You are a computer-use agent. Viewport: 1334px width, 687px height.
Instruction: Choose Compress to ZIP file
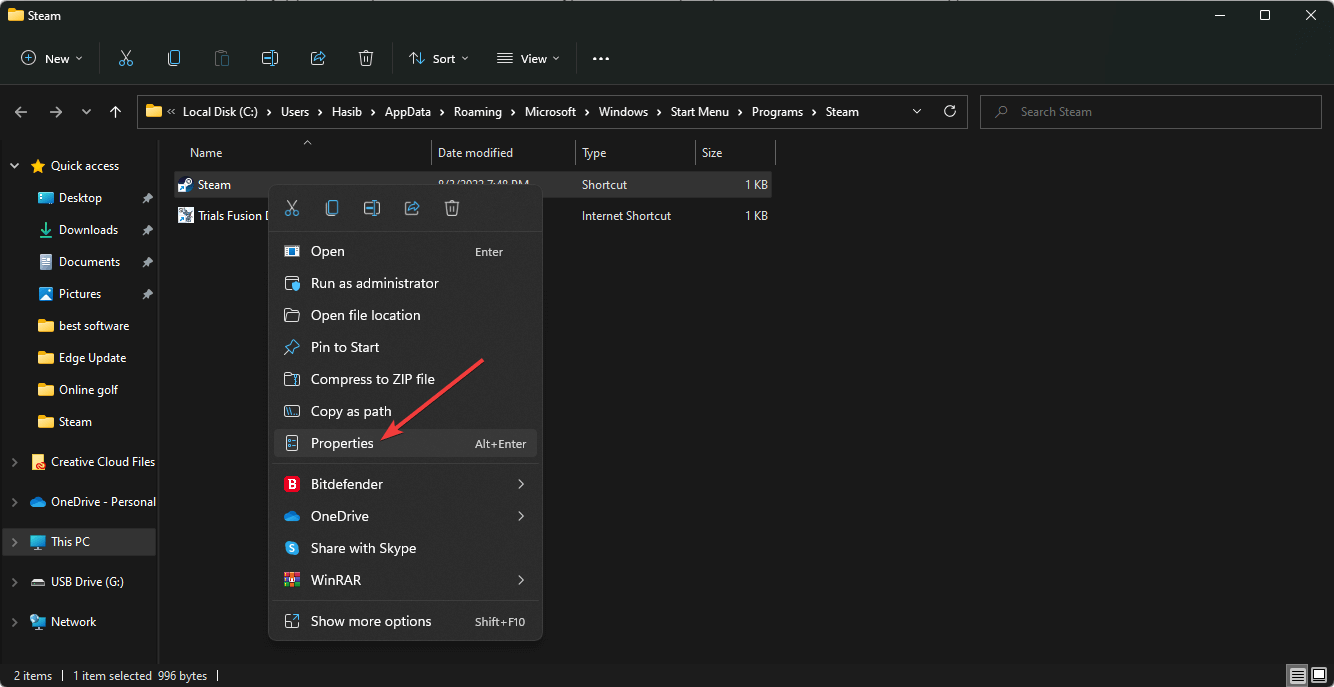[406, 379]
